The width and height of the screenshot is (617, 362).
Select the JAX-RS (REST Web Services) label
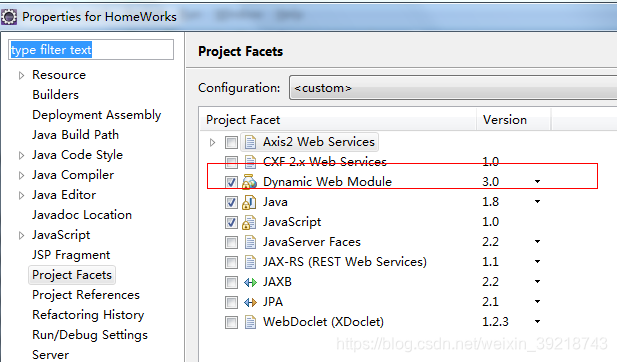pos(345,262)
